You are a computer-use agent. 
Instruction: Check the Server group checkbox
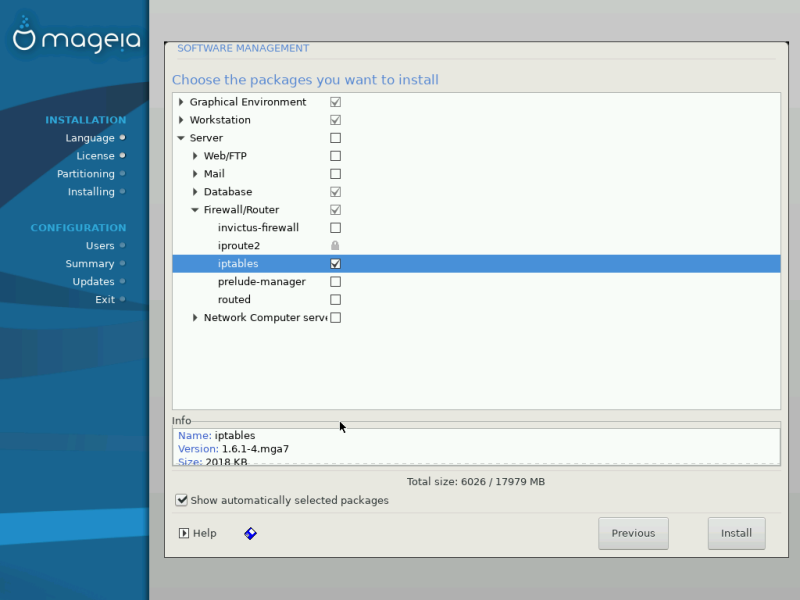click(335, 138)
